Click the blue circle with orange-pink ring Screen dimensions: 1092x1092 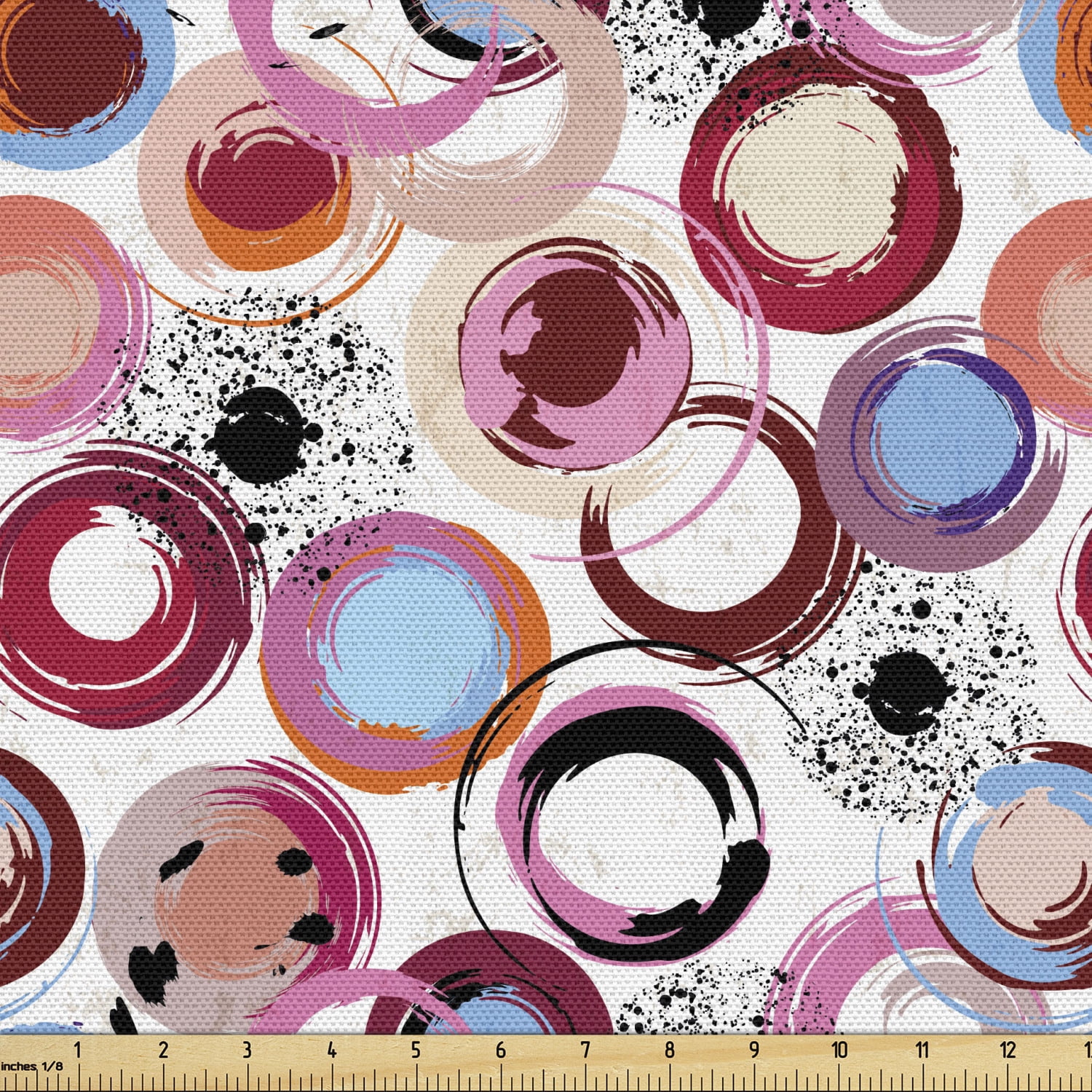click(414, 639)
